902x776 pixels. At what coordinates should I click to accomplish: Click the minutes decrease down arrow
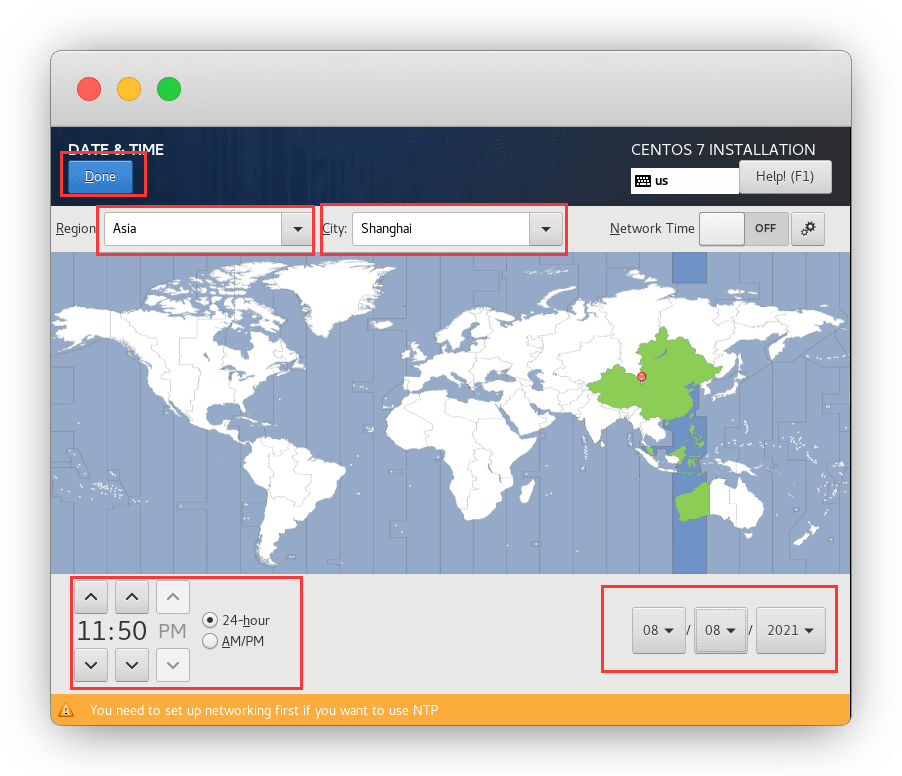[132, 662]
